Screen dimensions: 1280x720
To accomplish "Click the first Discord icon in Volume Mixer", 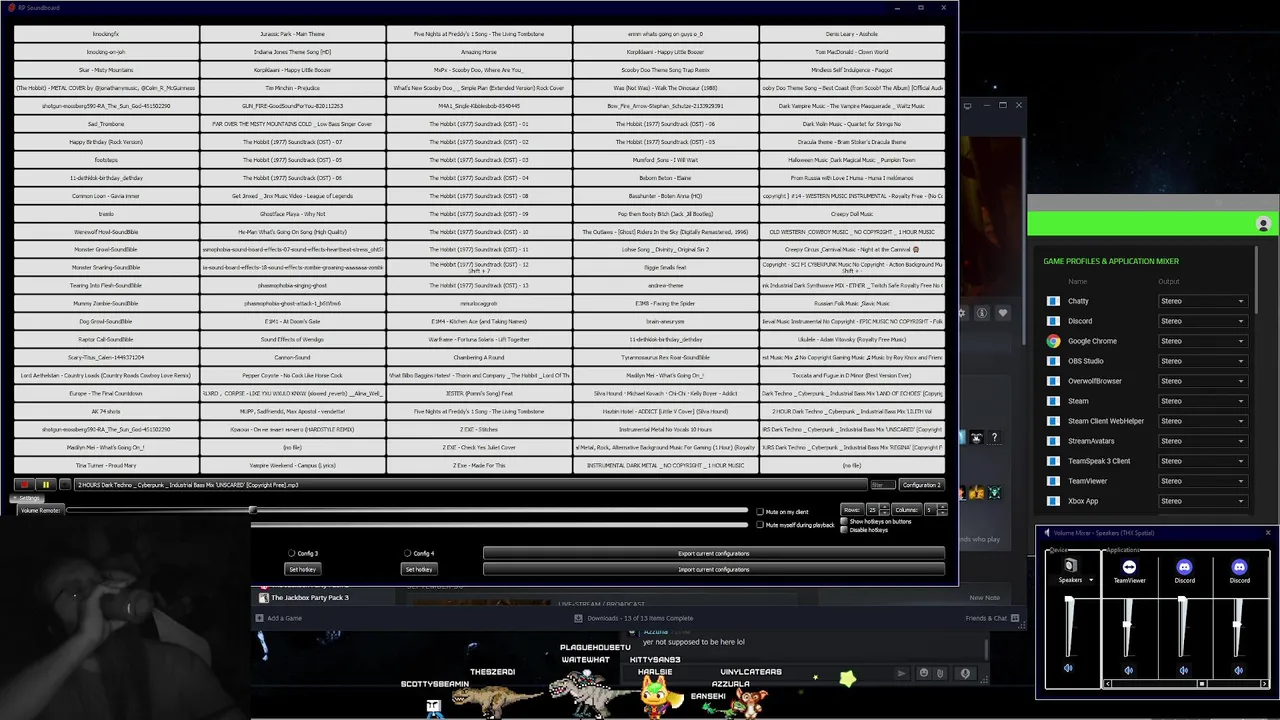I will pyautogui.click(x=1184, y=567).
